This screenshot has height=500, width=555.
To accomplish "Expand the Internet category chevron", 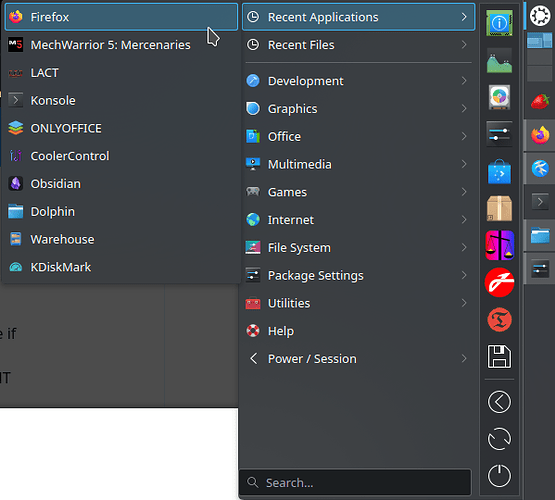I will pyautogui.click(x=464, y=220).
